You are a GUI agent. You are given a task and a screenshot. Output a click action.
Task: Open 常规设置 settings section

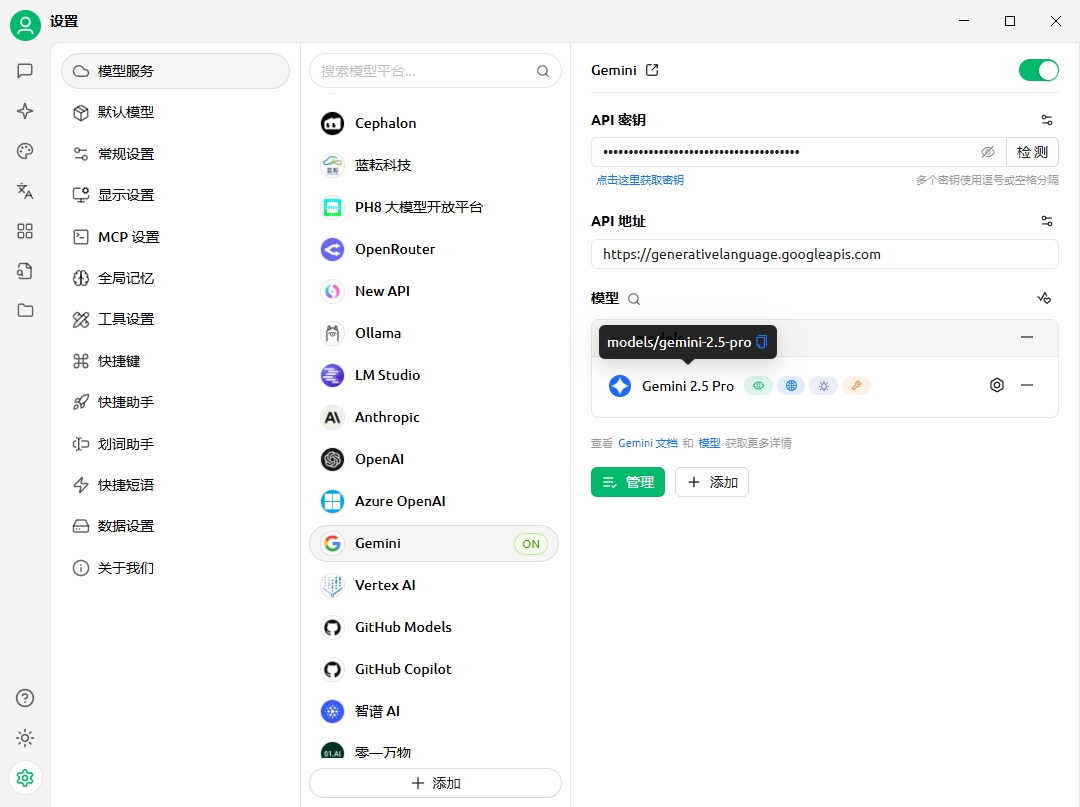175,154
